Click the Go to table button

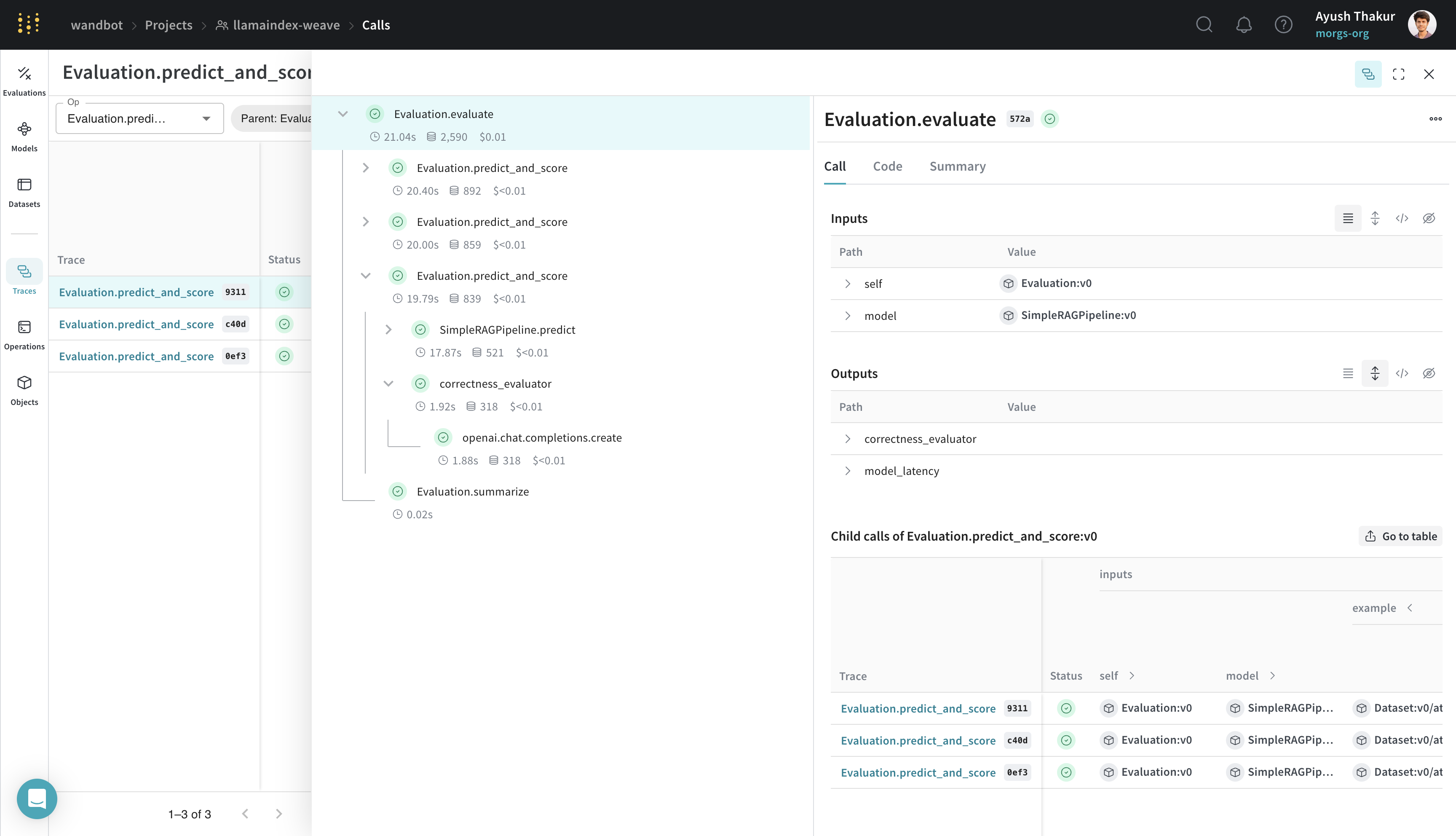(1400, 536)
